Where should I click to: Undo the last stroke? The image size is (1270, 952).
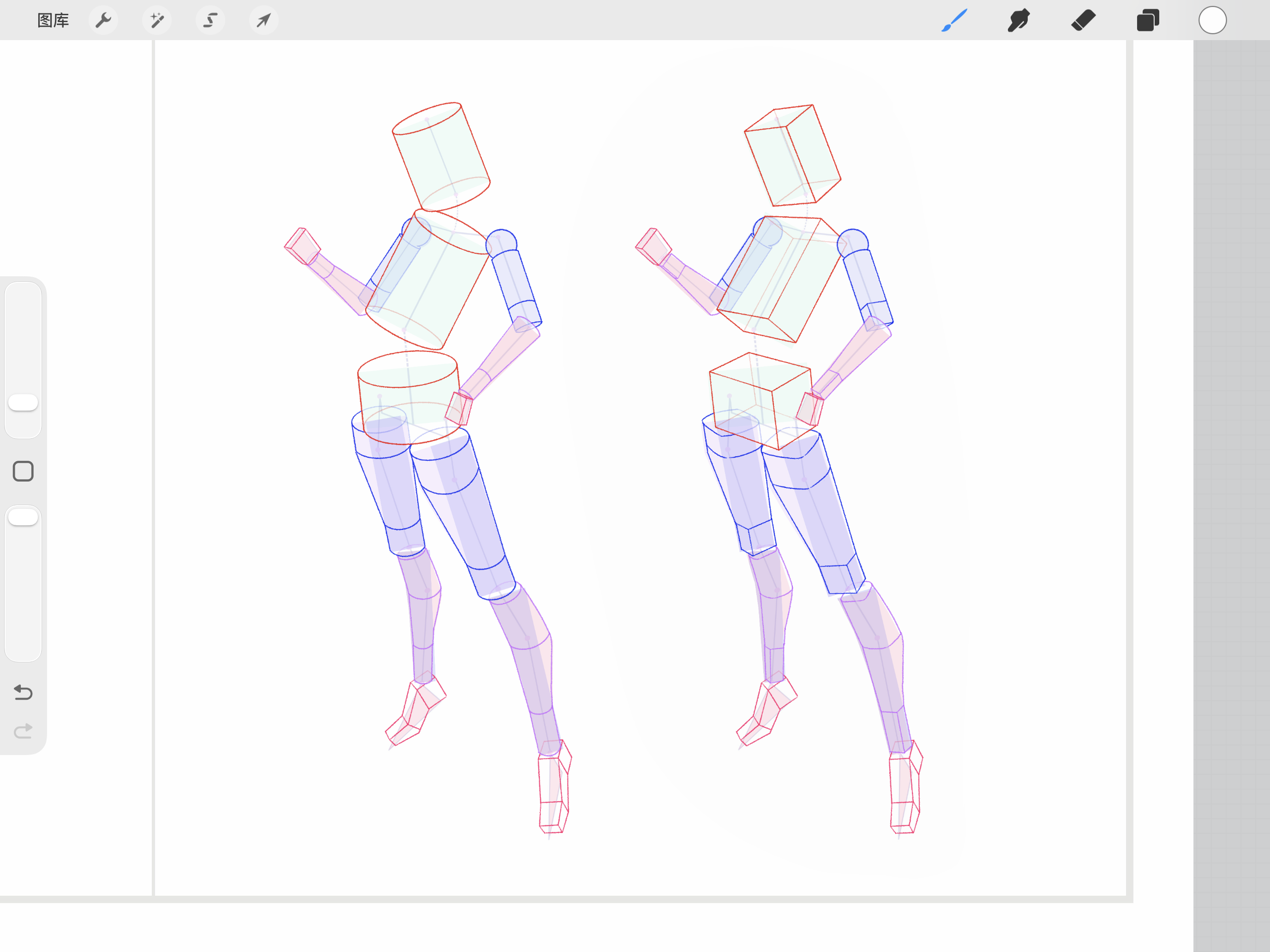(23, 693)
